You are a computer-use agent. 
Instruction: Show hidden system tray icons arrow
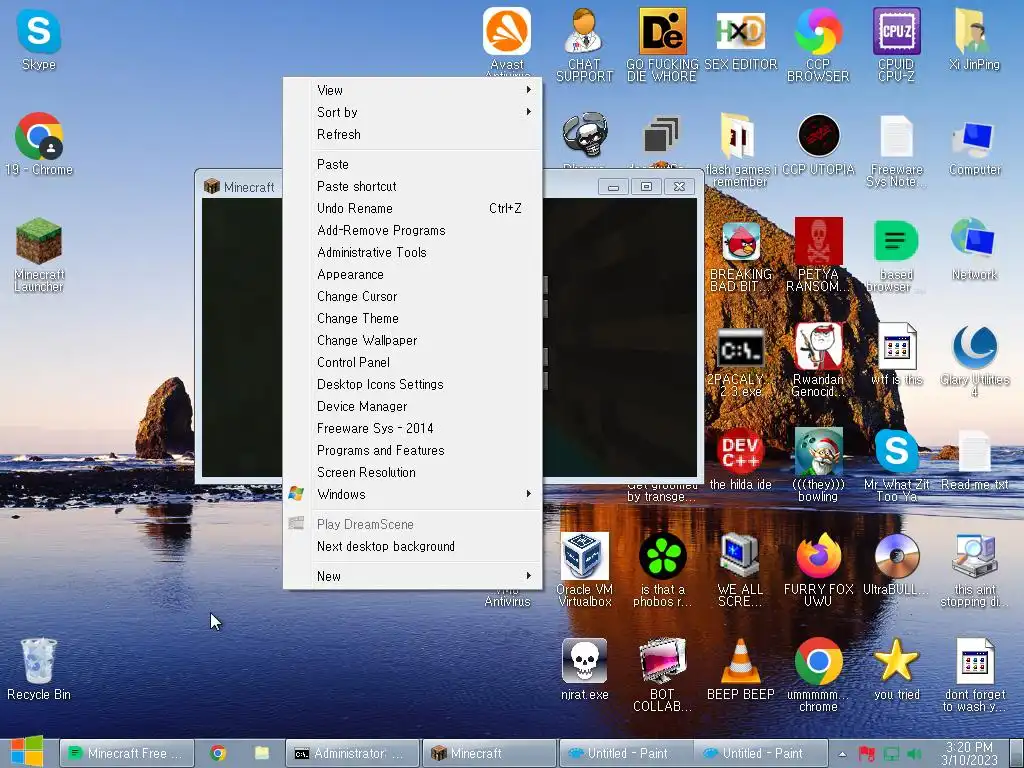(842, 754)
